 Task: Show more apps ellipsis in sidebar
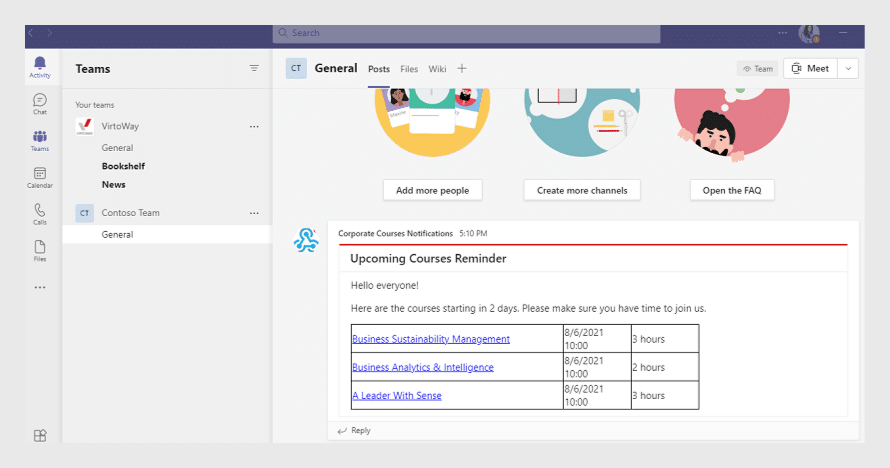(x=40, y=288)
